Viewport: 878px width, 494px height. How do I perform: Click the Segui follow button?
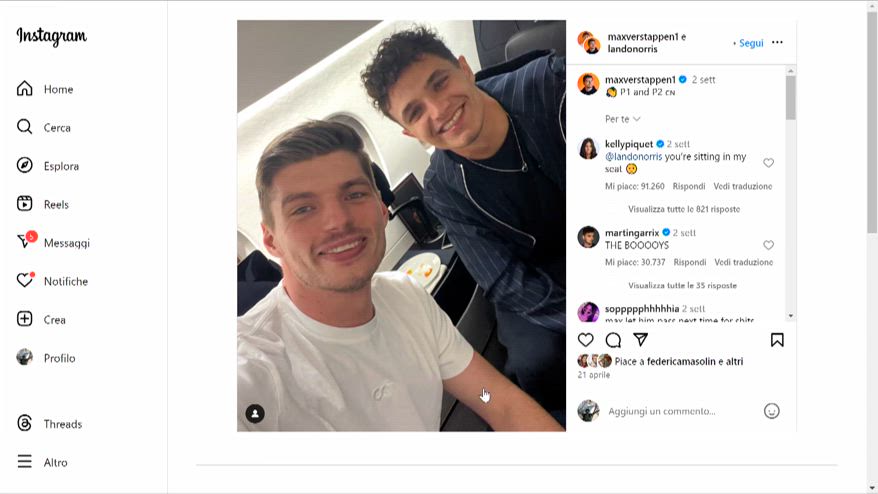(750, 43)
